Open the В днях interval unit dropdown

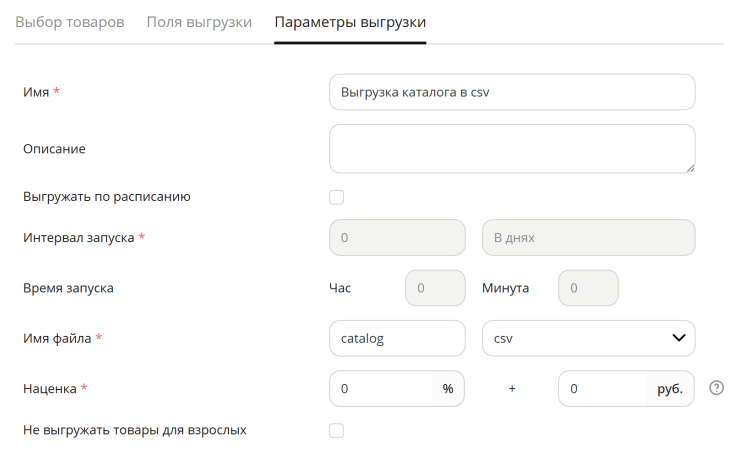589,237
